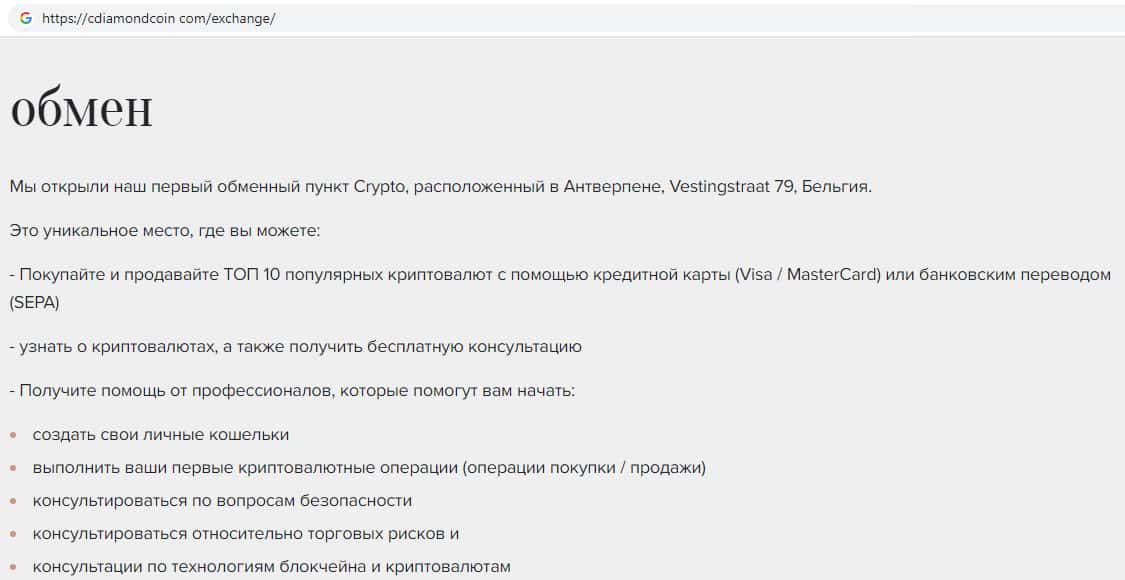Click the "Visa / MasterCard" text
This screenshot has width=1125, height=580.
tap(808, 274)
